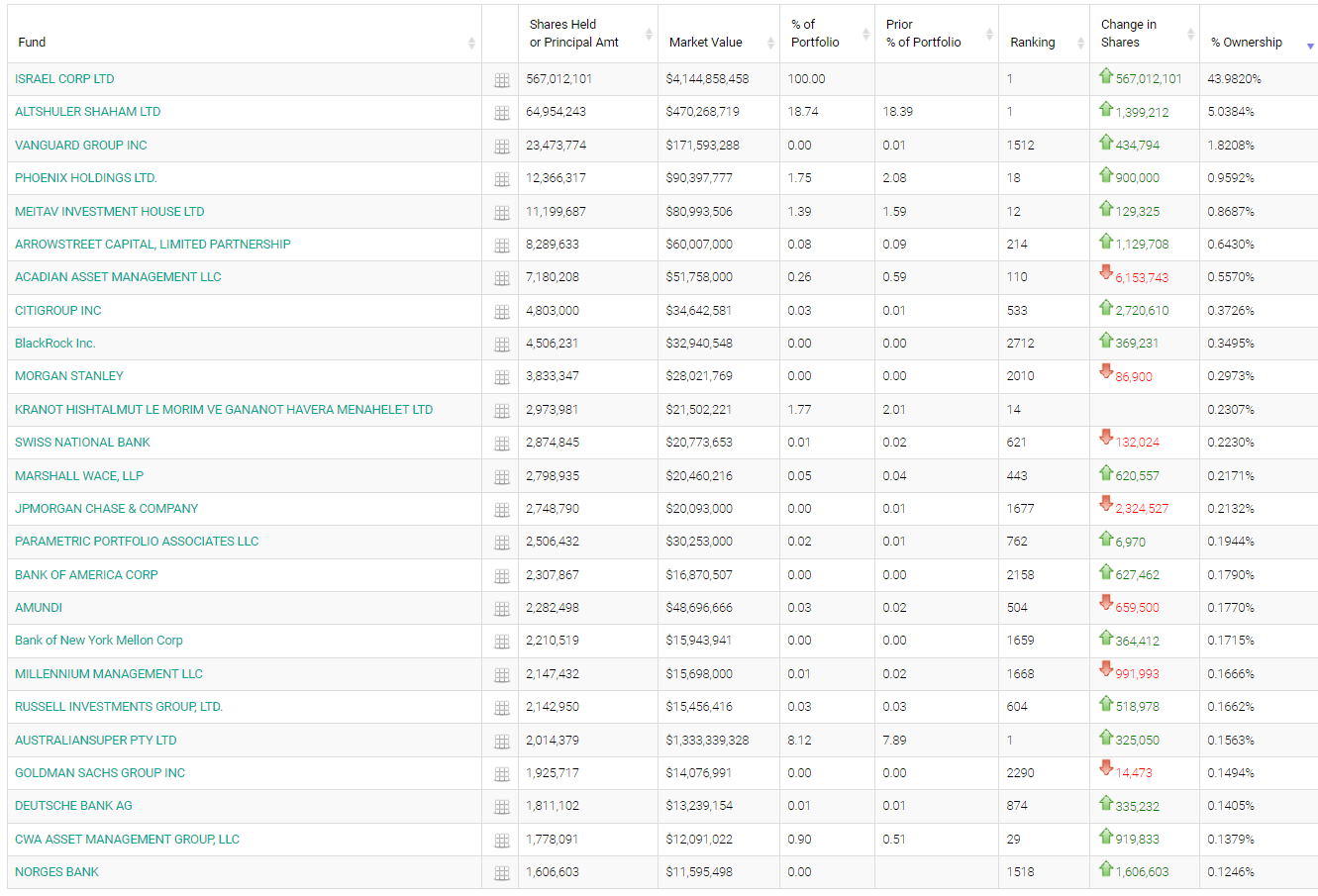
Task: Click shares held 64,954,243
Action: tap(557, 112)
